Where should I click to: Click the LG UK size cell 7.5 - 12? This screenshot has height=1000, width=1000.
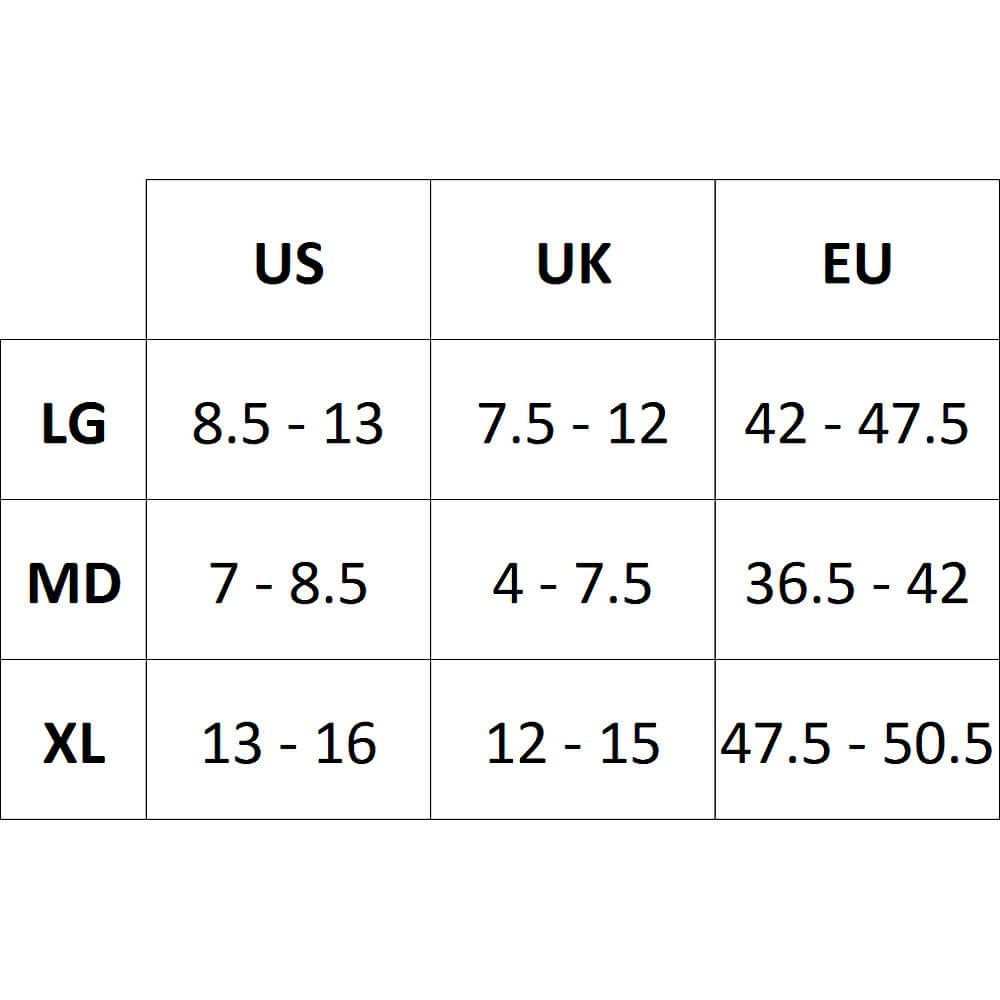click(x=573, y=424)
